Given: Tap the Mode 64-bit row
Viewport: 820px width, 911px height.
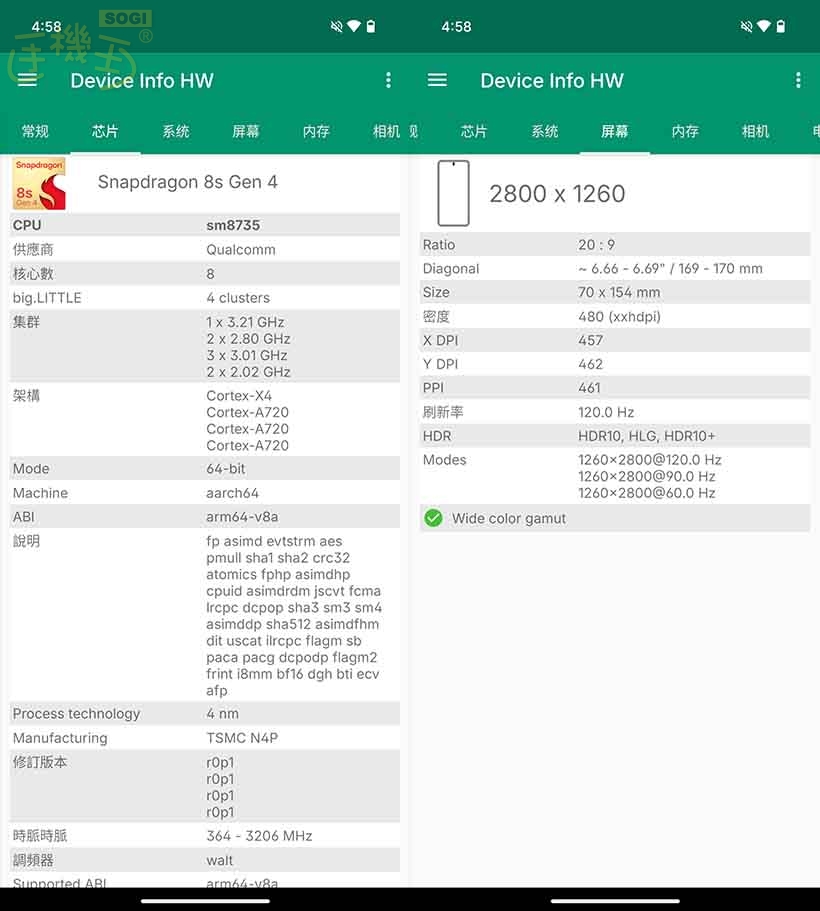Looking at the screenshot, I should click(205, 468).
